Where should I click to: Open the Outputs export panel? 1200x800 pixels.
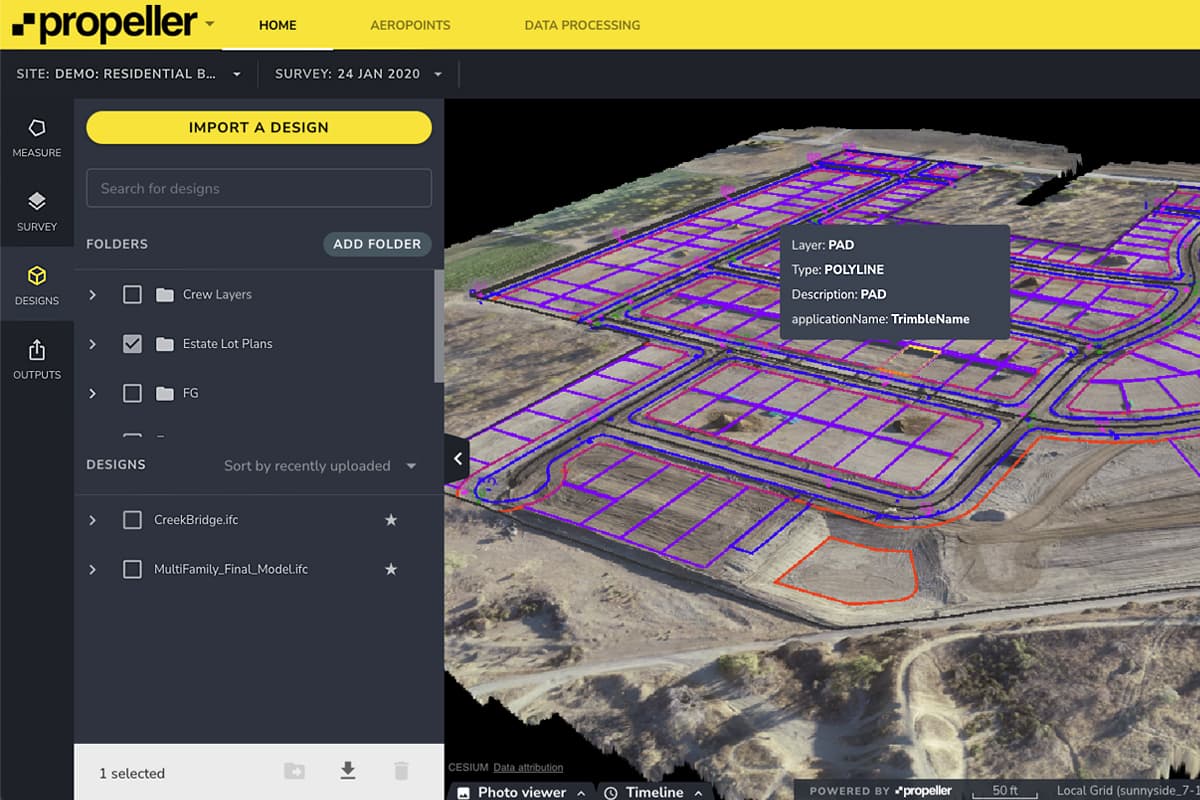pyautogui.click(x=37, y=358)
